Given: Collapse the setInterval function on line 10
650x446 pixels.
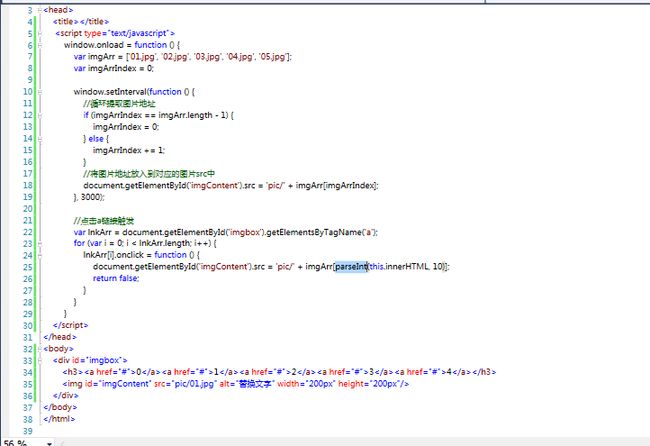Looking at the screenshot, I should point(40,92).
